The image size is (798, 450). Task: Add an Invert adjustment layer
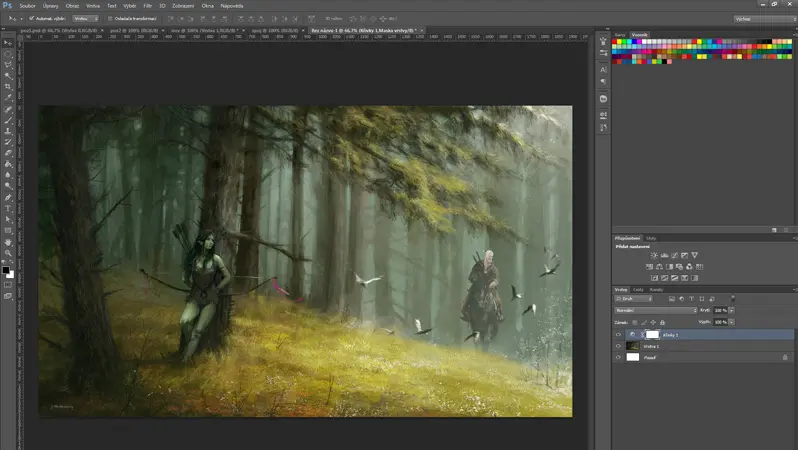(x=654, y=278)
